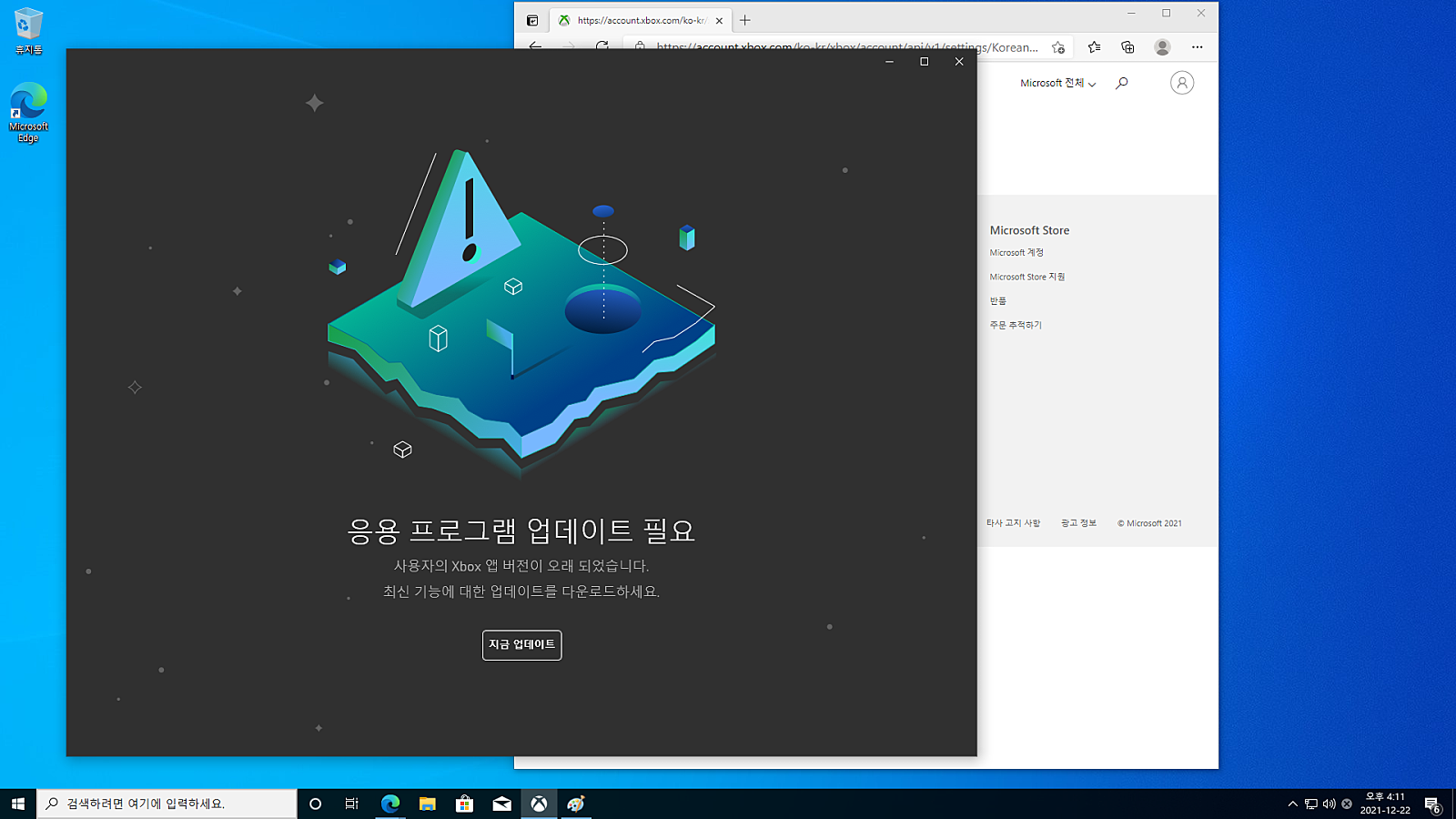Viewport: 1456px width, 819px height.
Task: Expand the Microsoft 전체 dropdown
Action: click(1057, 83)
